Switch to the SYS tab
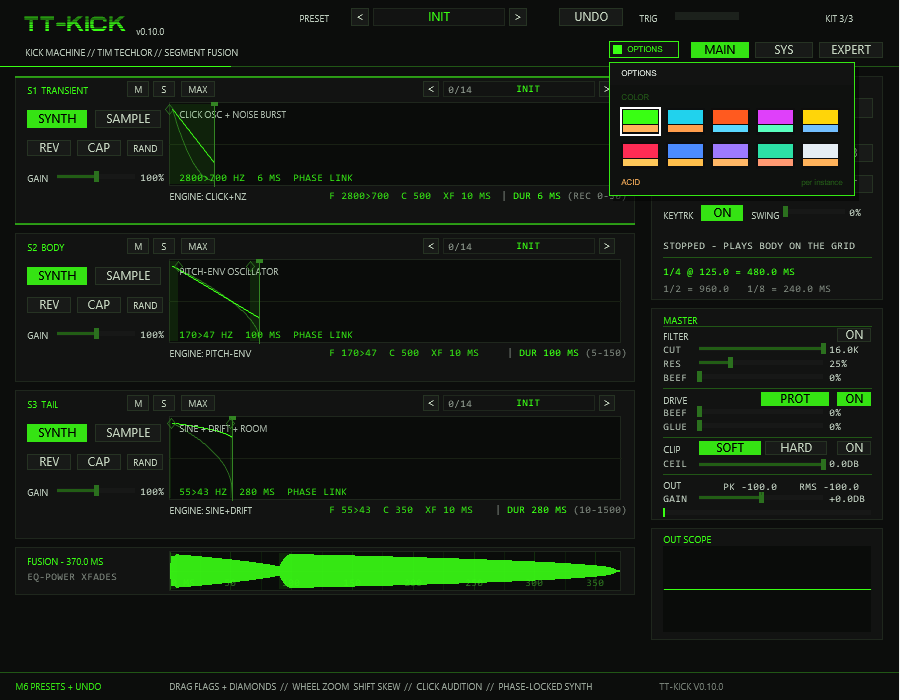The width and height of the screenshot is (900, 700). 783,50
